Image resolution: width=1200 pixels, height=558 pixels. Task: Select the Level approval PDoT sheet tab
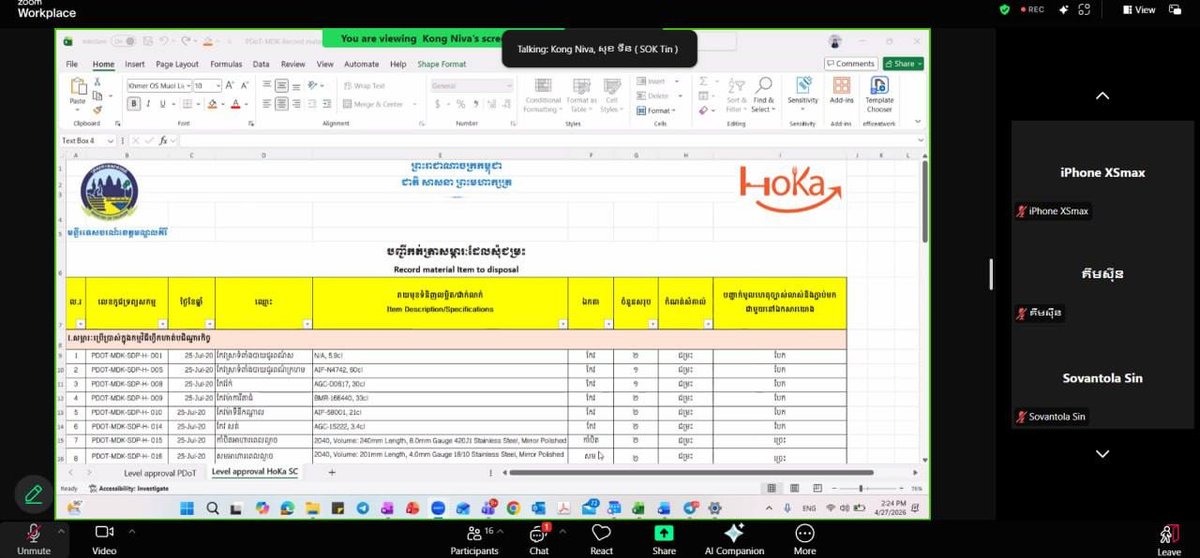[x=160, y=472]
